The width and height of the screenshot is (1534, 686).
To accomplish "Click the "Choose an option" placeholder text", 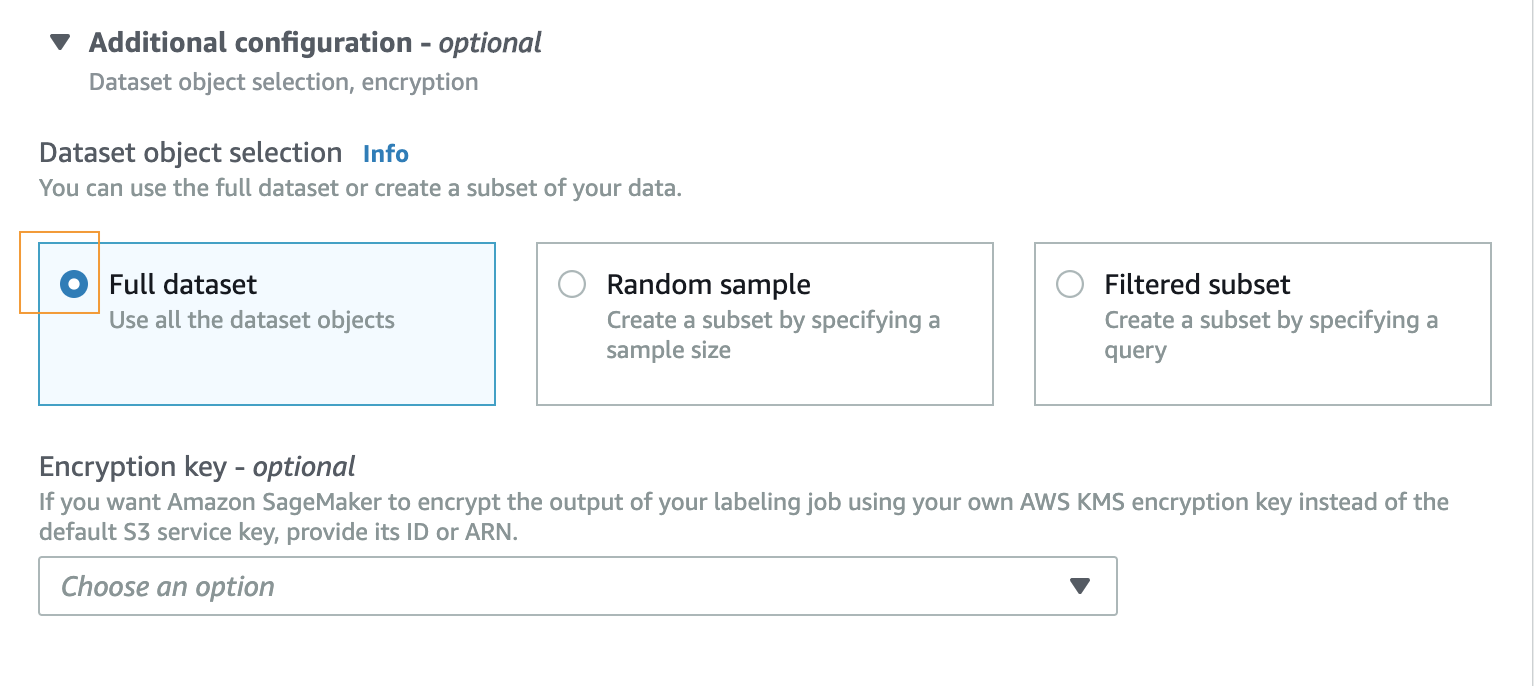I will point(168,587).
